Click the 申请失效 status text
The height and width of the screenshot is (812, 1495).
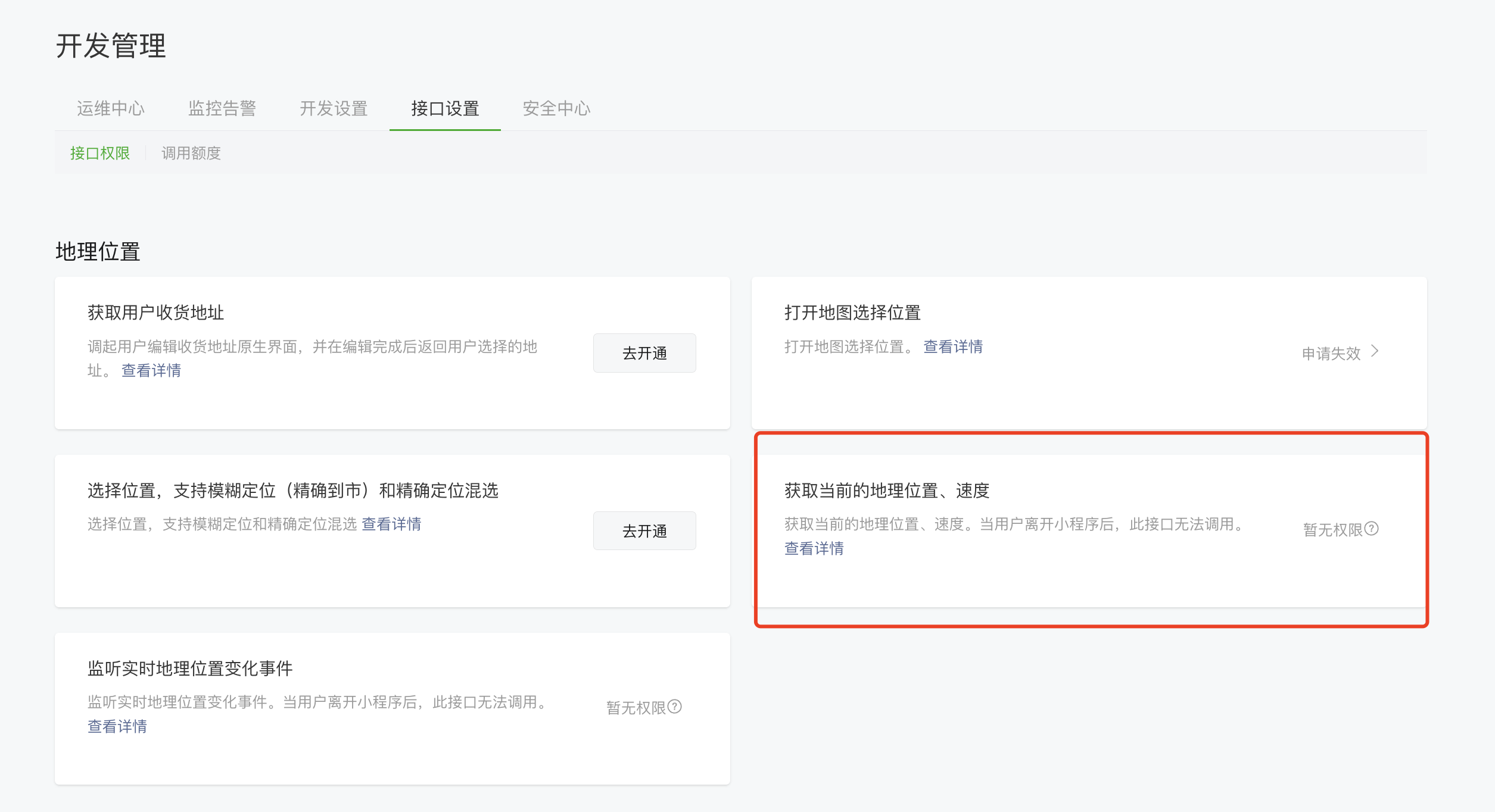1331,354
